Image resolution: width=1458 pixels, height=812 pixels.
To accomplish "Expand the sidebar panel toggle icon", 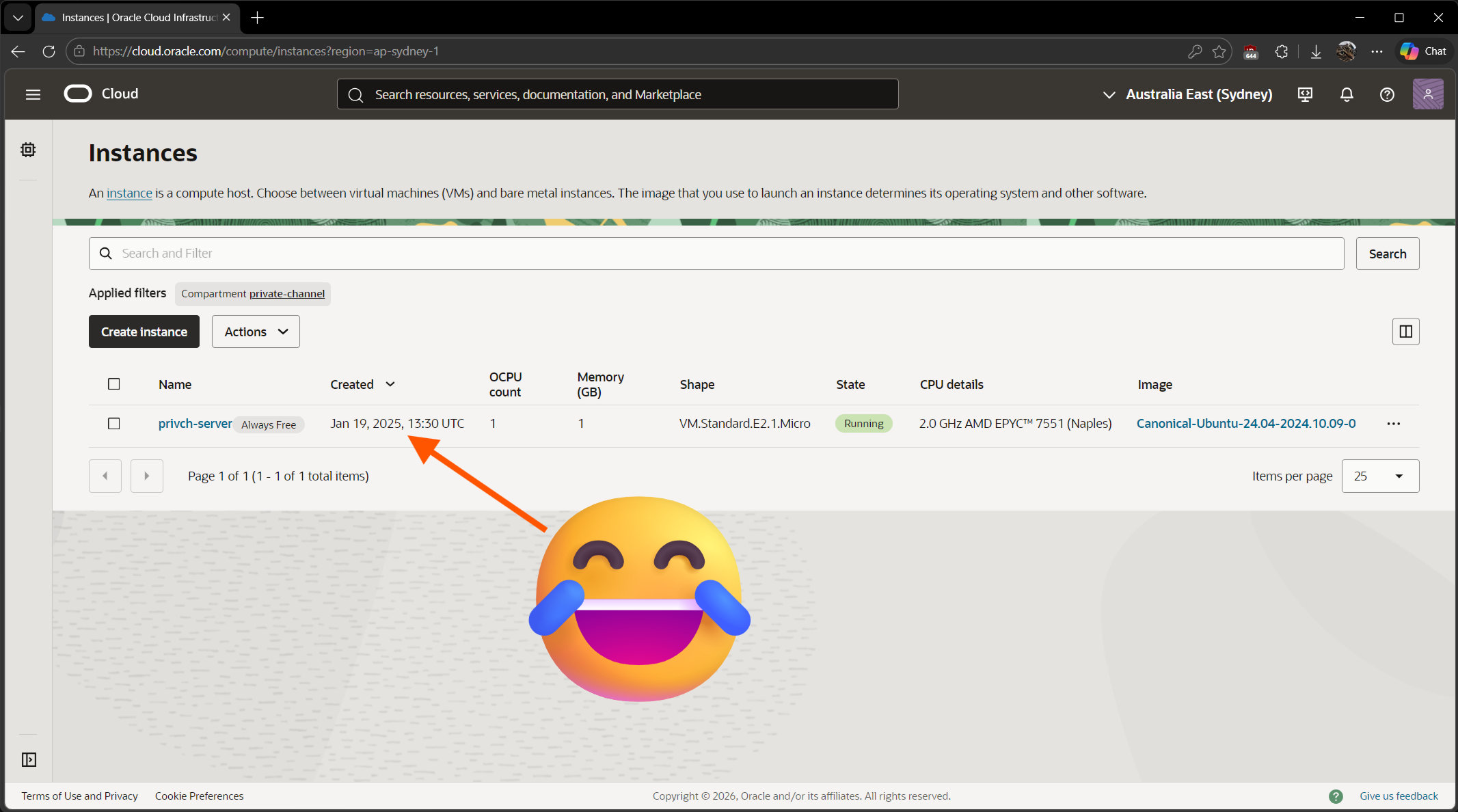I will coord(29,759).
